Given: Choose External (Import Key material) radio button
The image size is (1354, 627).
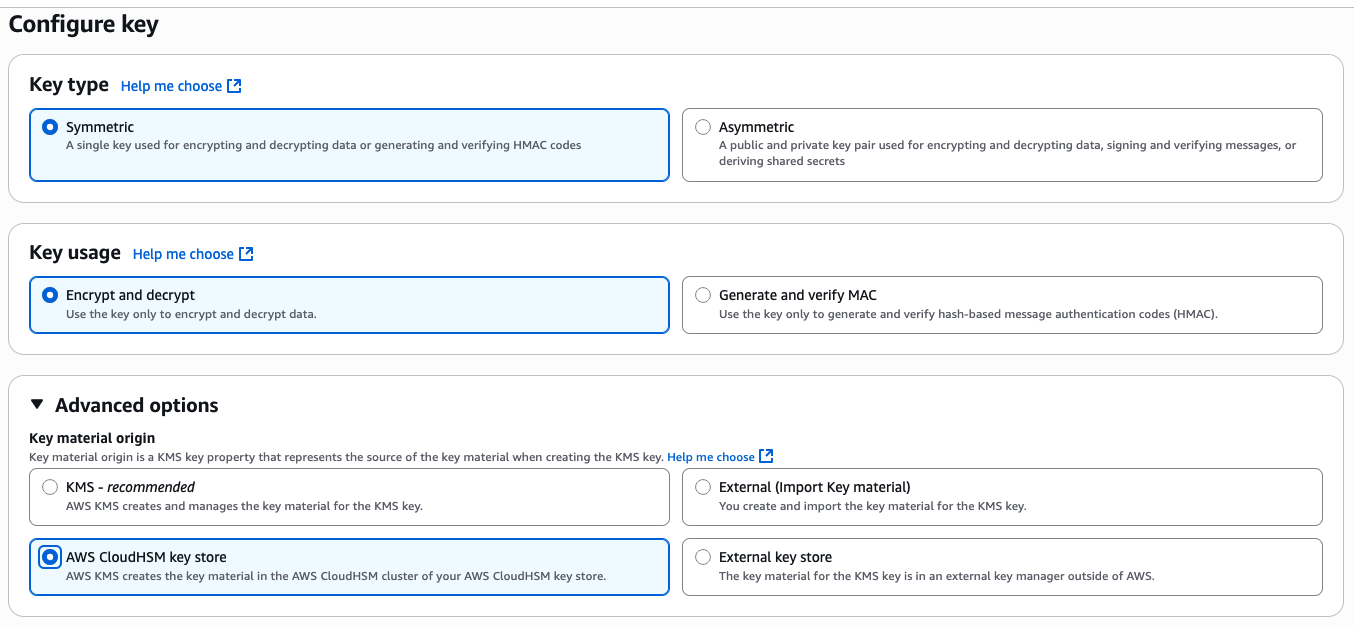Looking at the screenshot, I should pos(703,487).
